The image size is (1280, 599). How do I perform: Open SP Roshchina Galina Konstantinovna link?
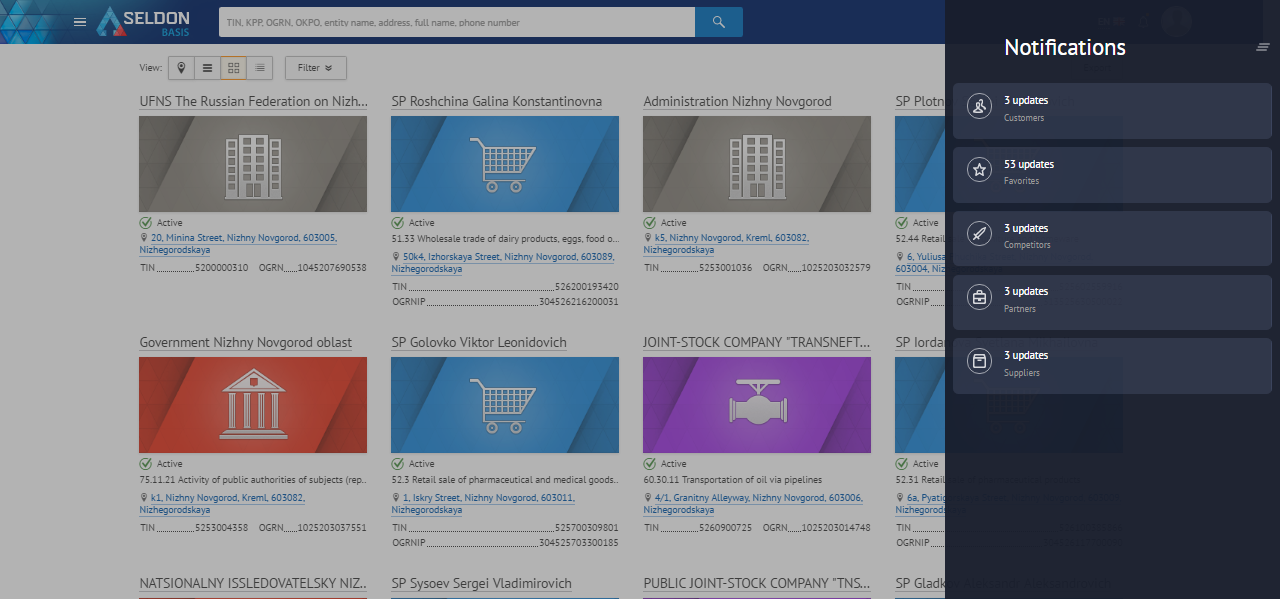497,102
